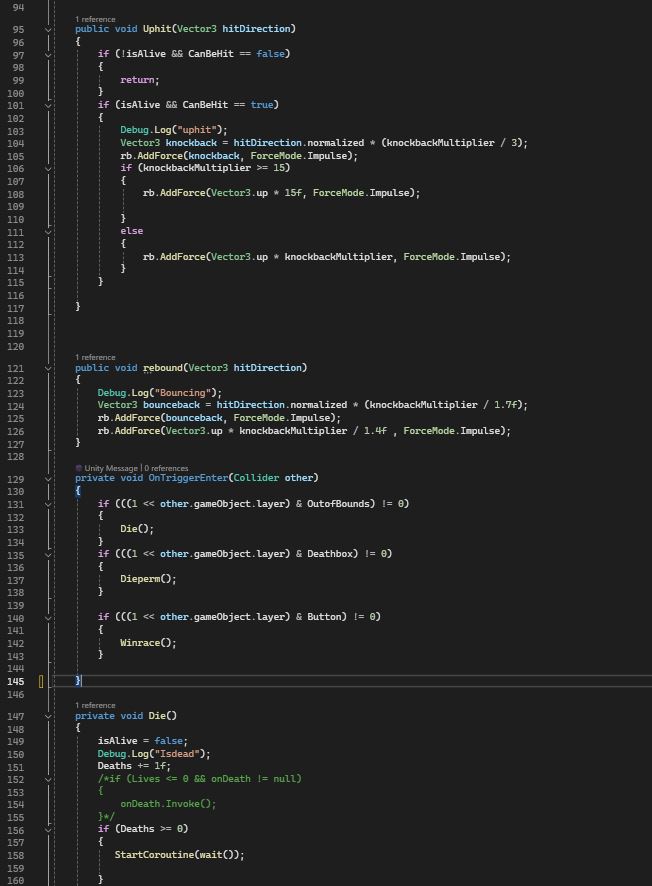This screenshot has width=652, height=886.
Task: Click the Winrace() call on line 142
Action: tap(147, 643)
